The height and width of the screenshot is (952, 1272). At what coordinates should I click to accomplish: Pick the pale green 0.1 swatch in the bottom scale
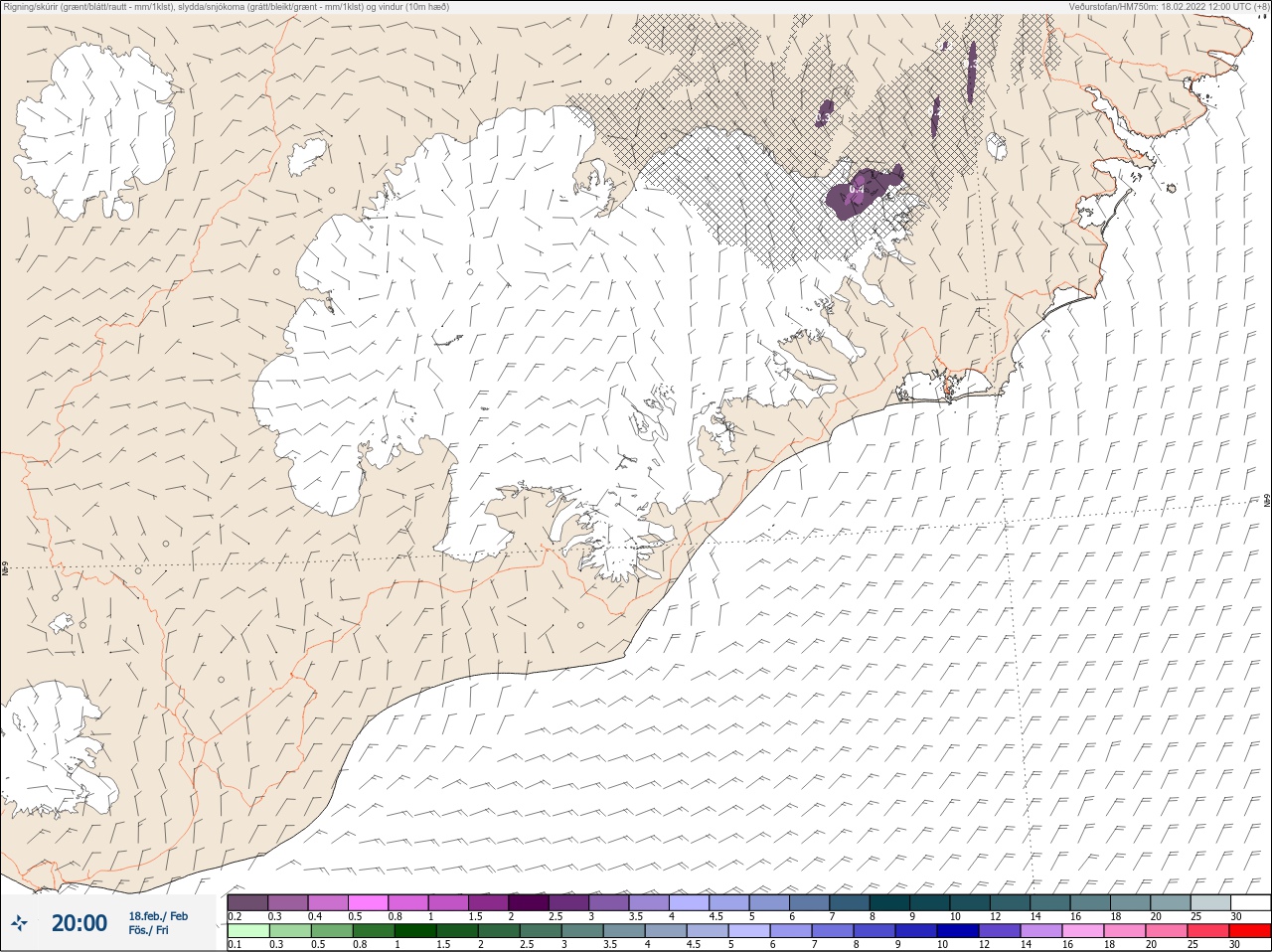[247, 931]
